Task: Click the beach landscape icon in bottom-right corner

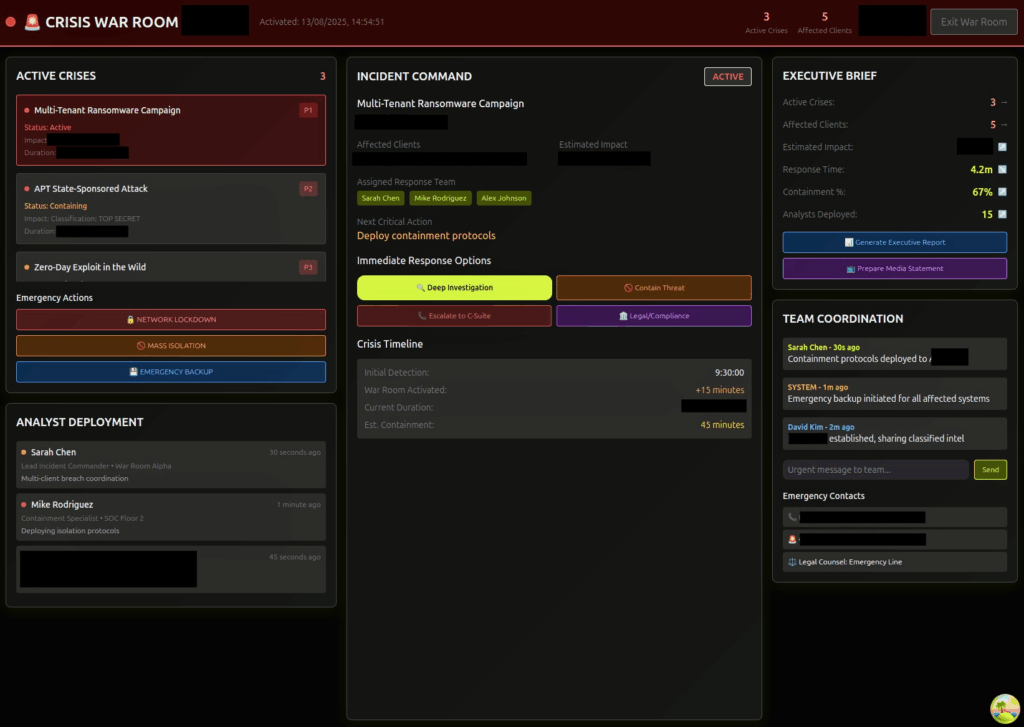Action: [1003, 707]
